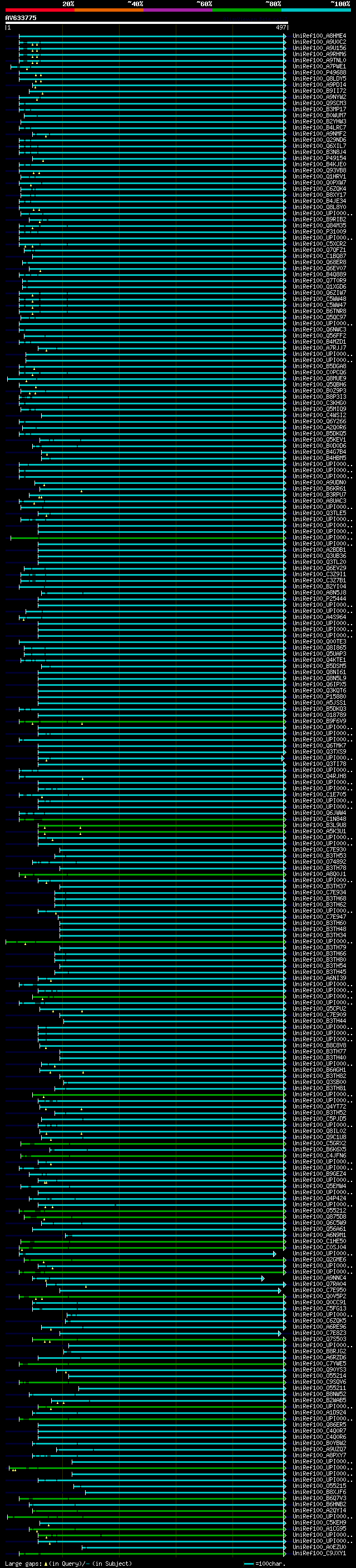Select hit label UniRef100_Q68ER8

pyautogui.click(x=319, y=263)
